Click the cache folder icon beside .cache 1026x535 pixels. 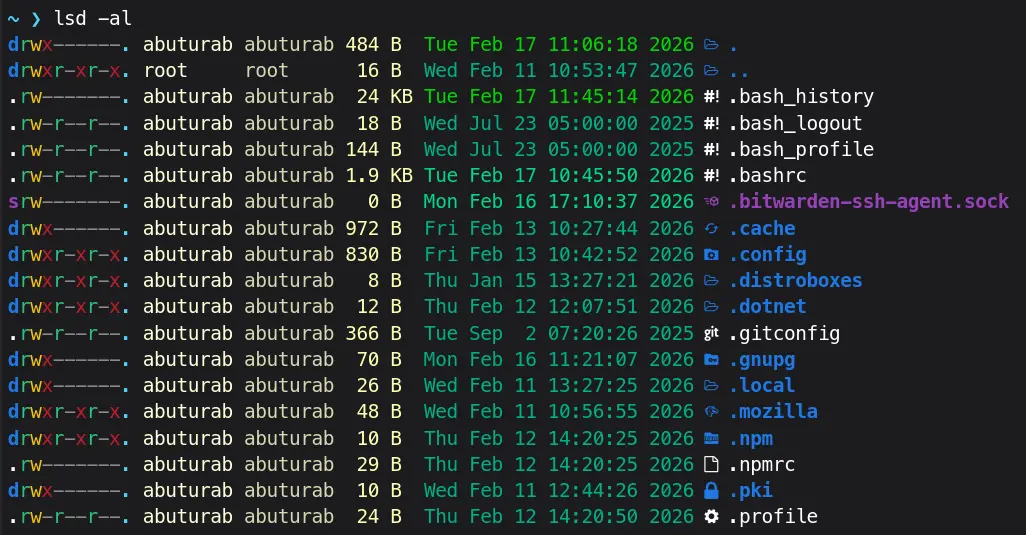click(711, 228)
